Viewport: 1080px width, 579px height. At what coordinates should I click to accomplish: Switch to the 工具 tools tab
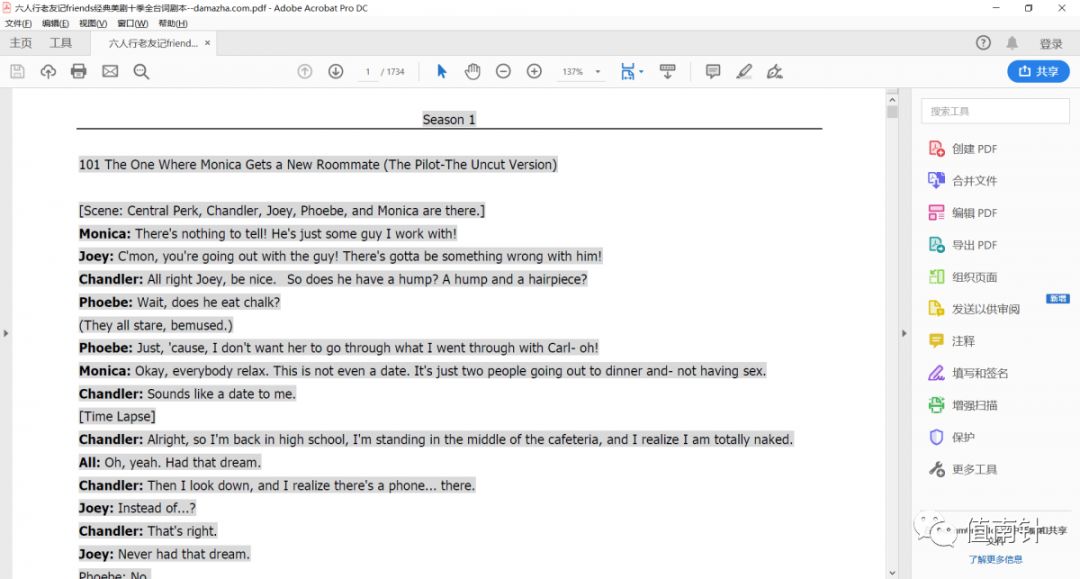coord(61,43)
